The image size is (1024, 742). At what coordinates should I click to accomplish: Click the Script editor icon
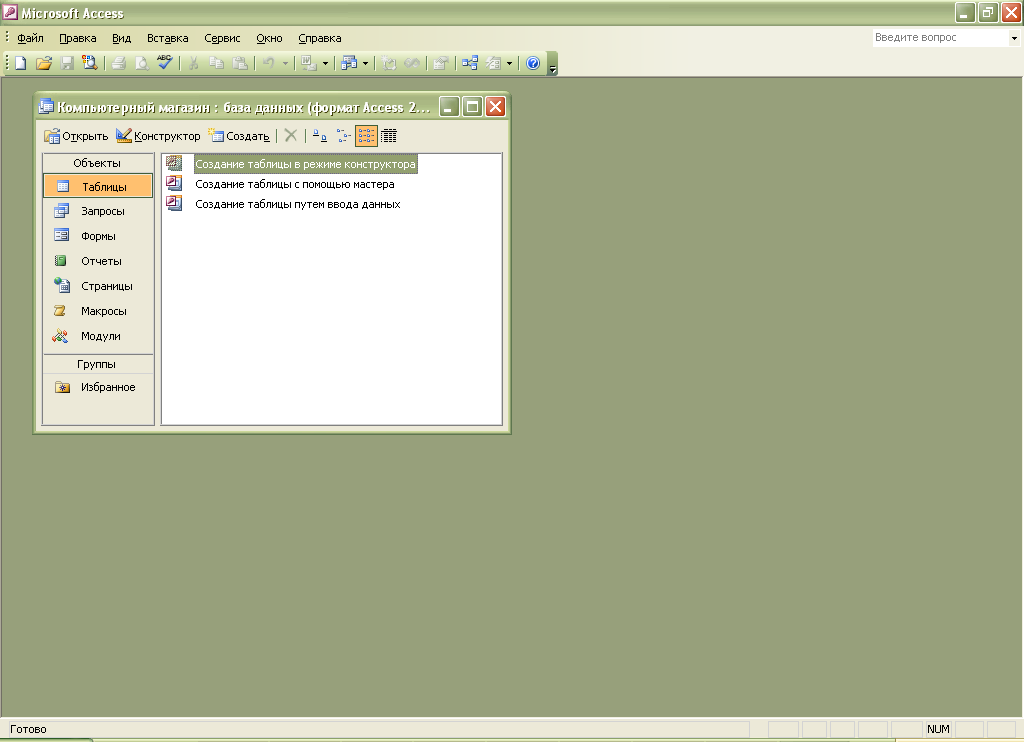pyautogui.click(x=412, y=63)
